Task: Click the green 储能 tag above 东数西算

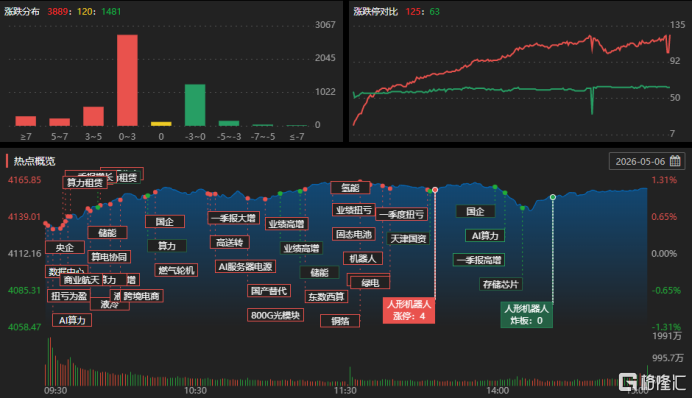Action: coord(319,272)
